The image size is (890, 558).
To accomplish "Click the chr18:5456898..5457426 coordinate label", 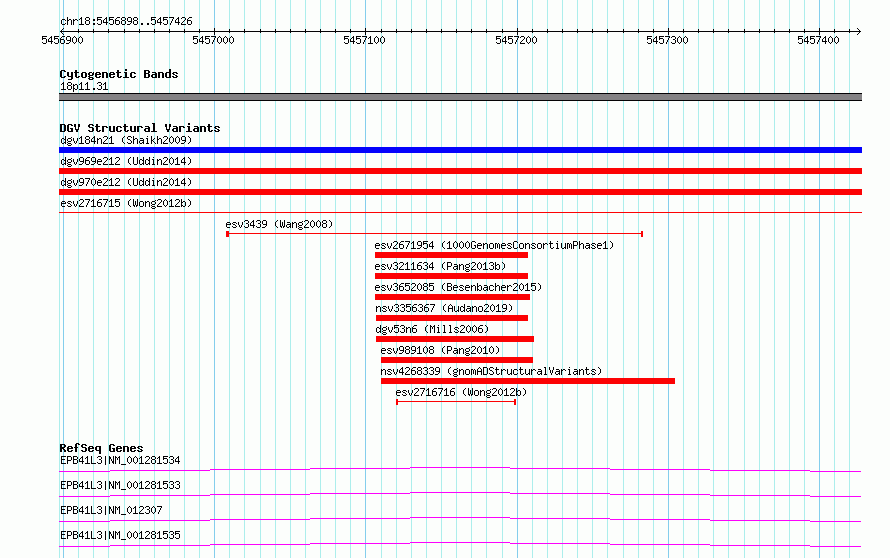I will coord(126,21).
